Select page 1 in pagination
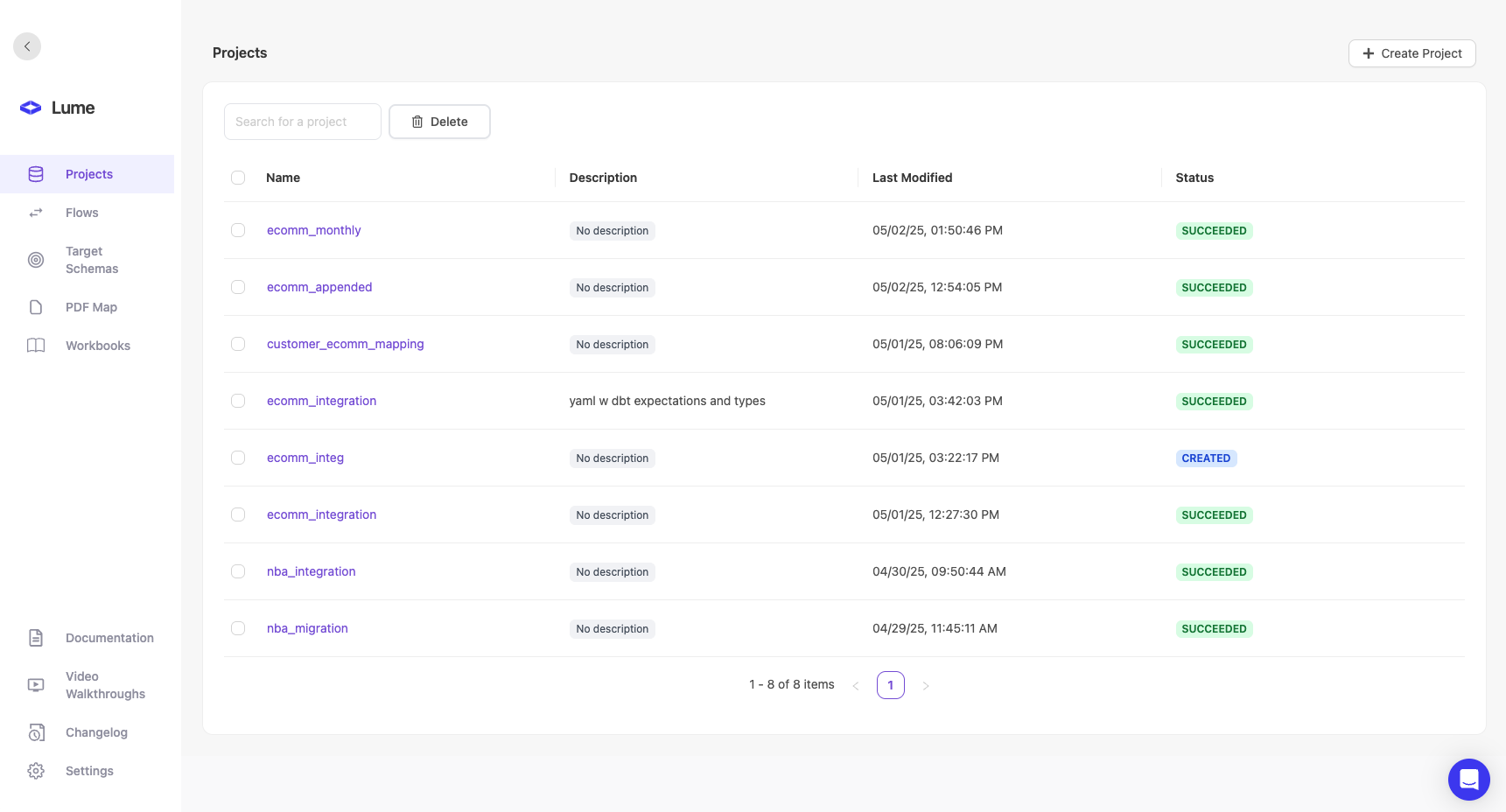The height and width of the screenshot is (812, 1506). coord(891,685)
